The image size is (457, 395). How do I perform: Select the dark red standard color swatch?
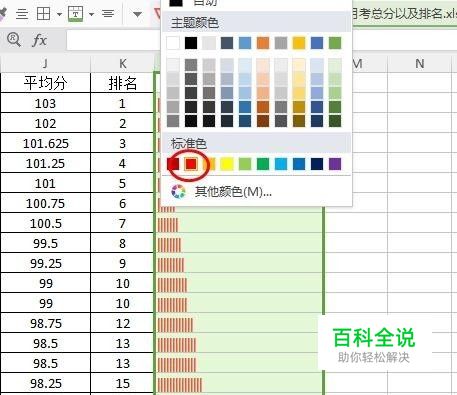coord(173,164)
